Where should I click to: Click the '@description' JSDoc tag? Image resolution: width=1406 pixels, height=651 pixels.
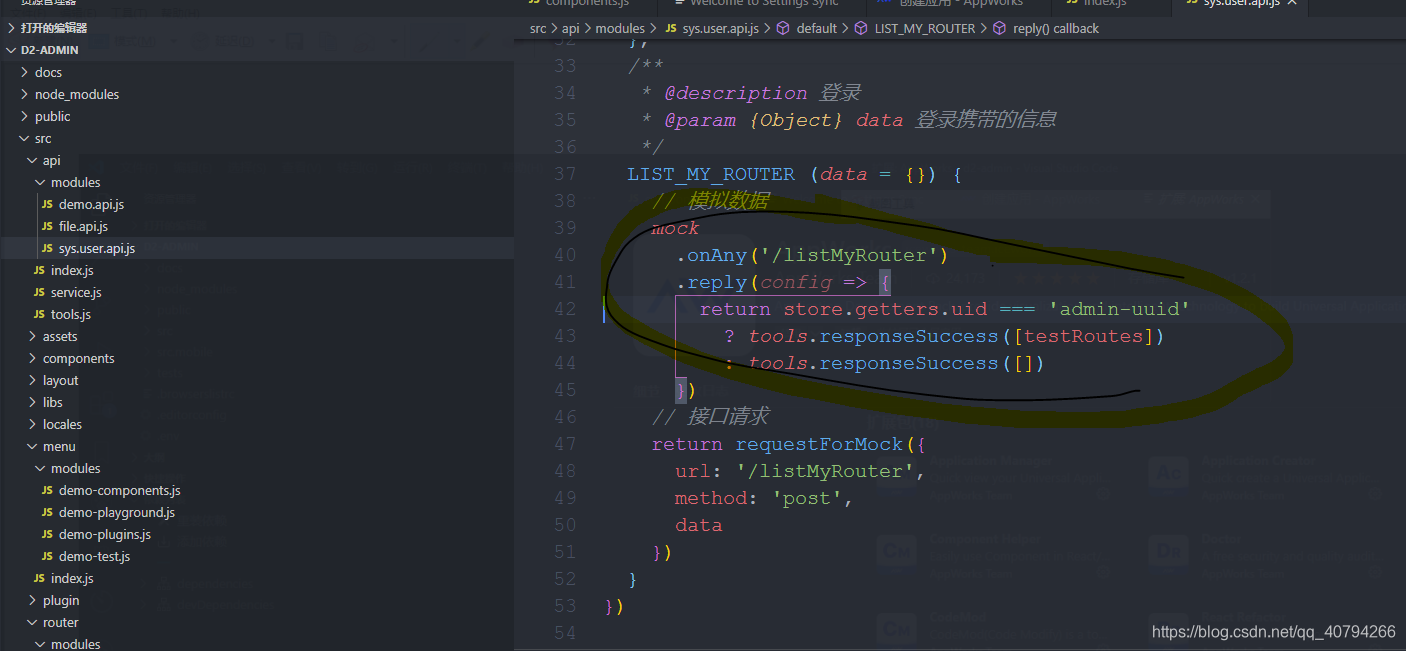tap(736, 93)
